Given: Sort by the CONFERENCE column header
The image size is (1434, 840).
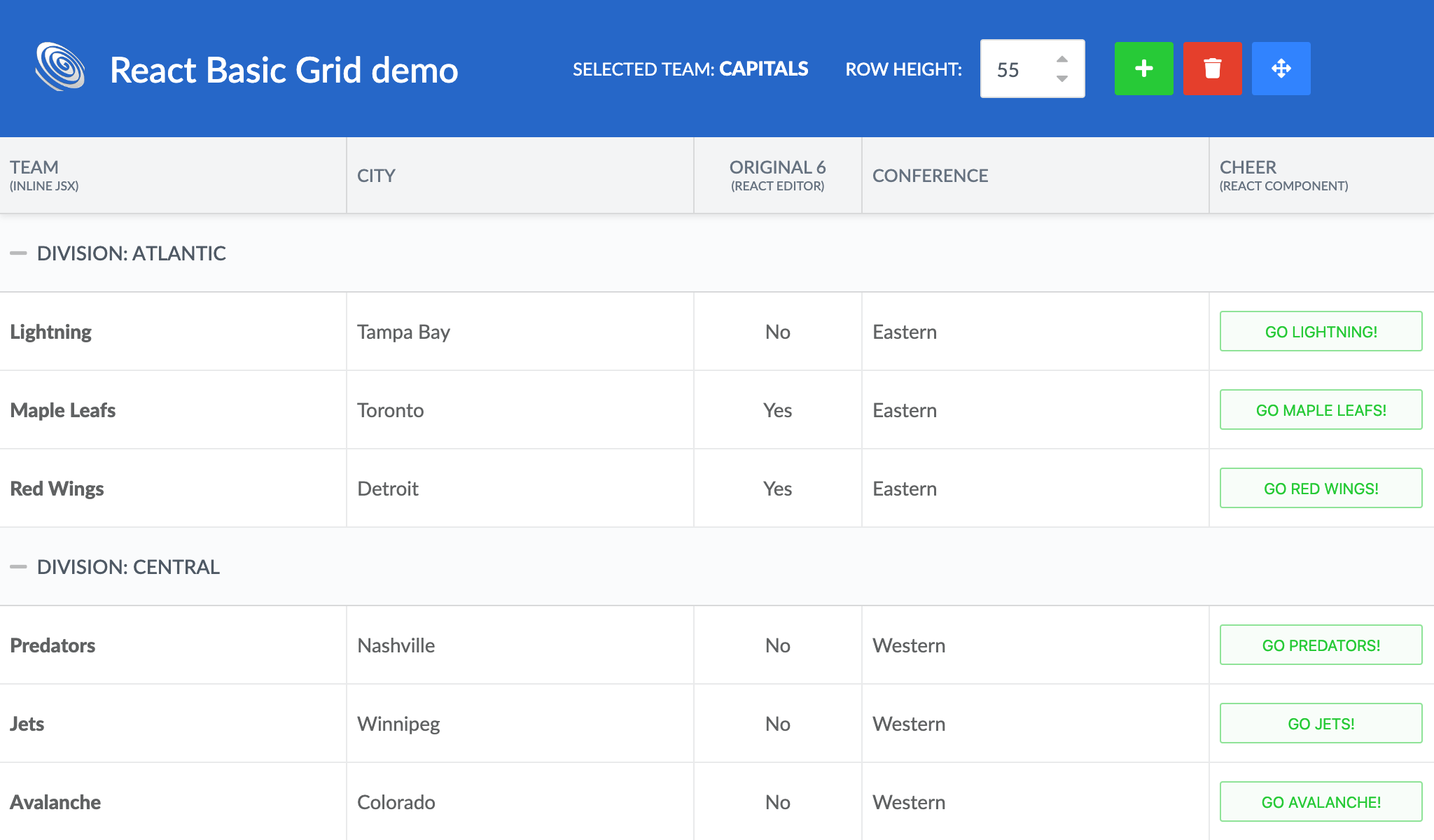Looking at the screenshot, I should 931,175.
